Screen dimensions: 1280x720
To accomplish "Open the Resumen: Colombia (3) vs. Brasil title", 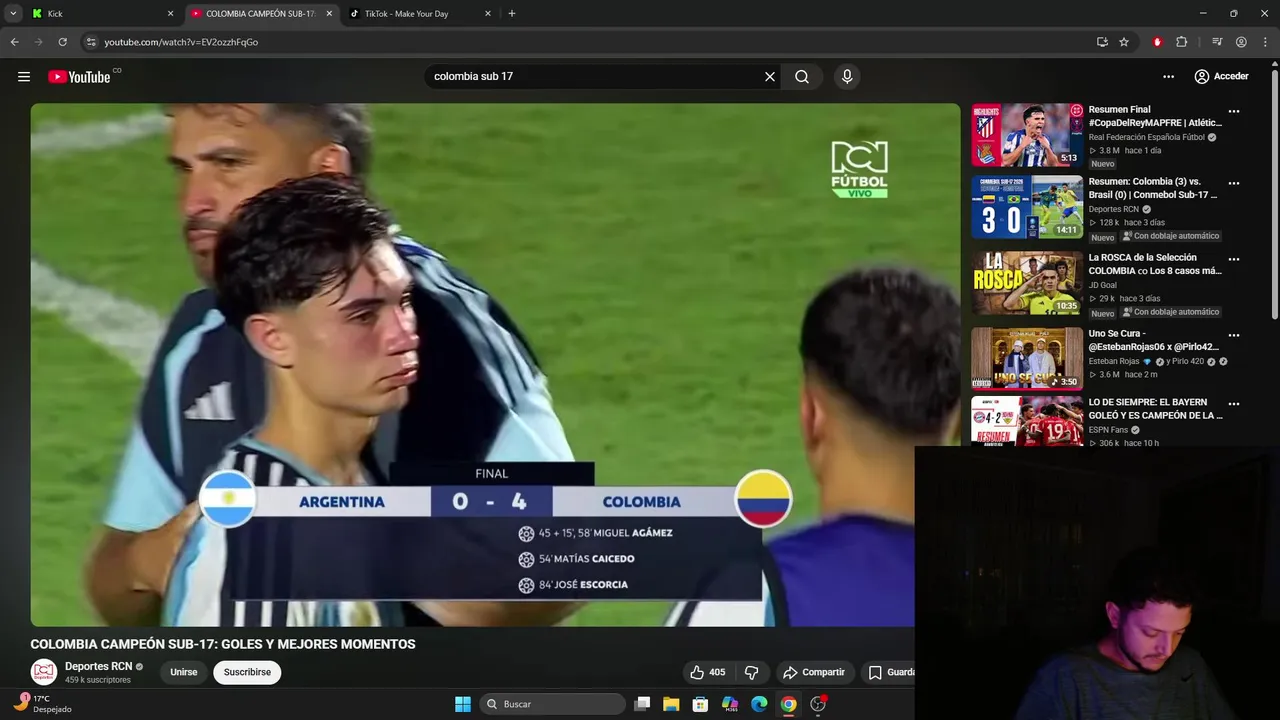I will tap(1153, 188).
